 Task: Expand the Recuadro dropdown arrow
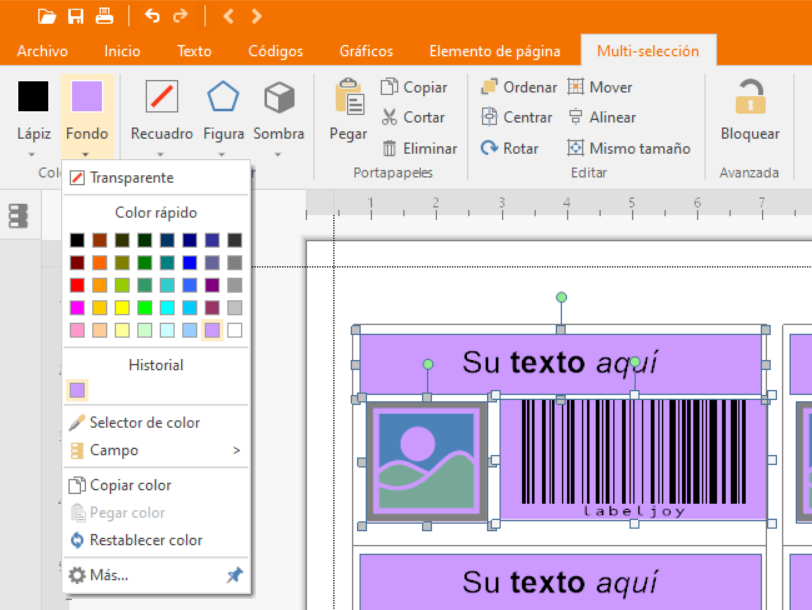tap(160, 154)
